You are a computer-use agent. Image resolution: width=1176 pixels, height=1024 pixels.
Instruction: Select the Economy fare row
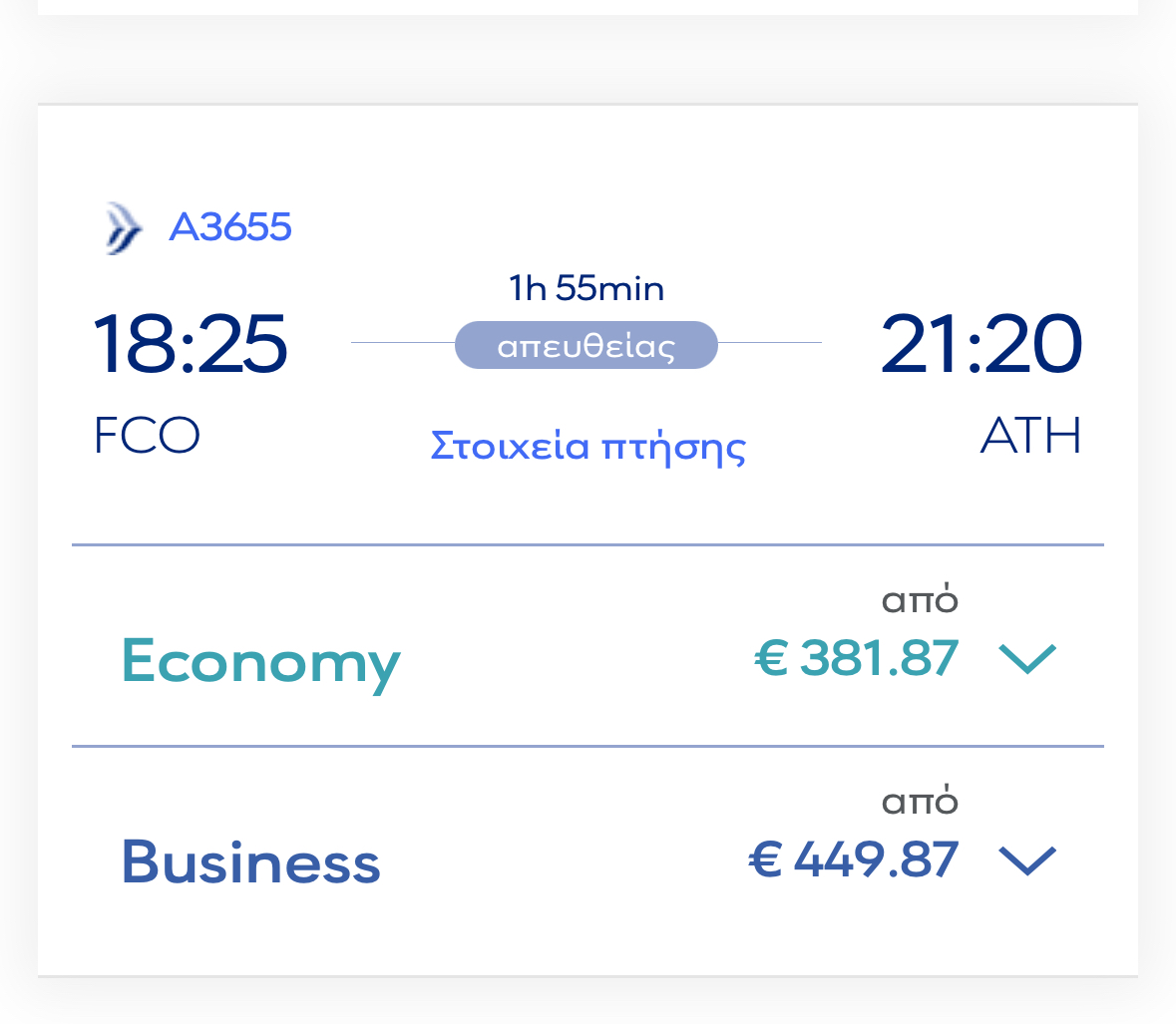[588, 646]
